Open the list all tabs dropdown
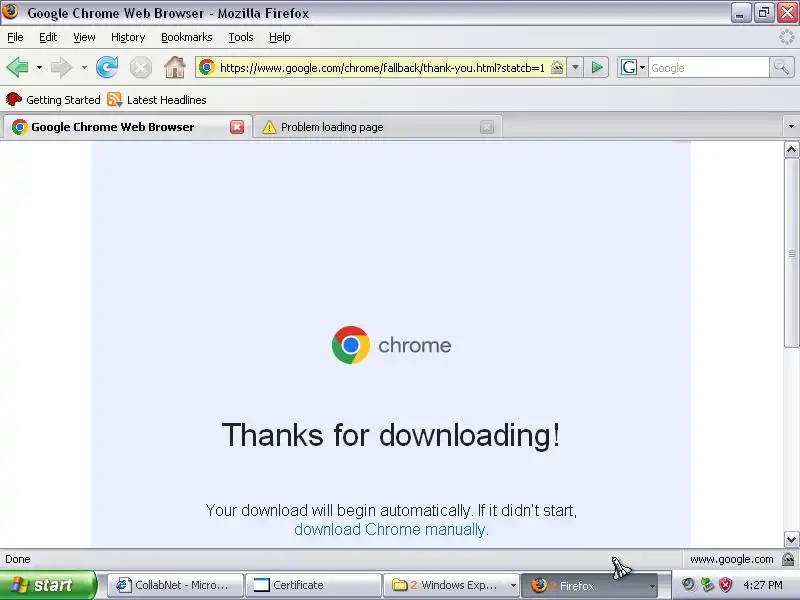800x600 pixels. [x=791, y=127]
